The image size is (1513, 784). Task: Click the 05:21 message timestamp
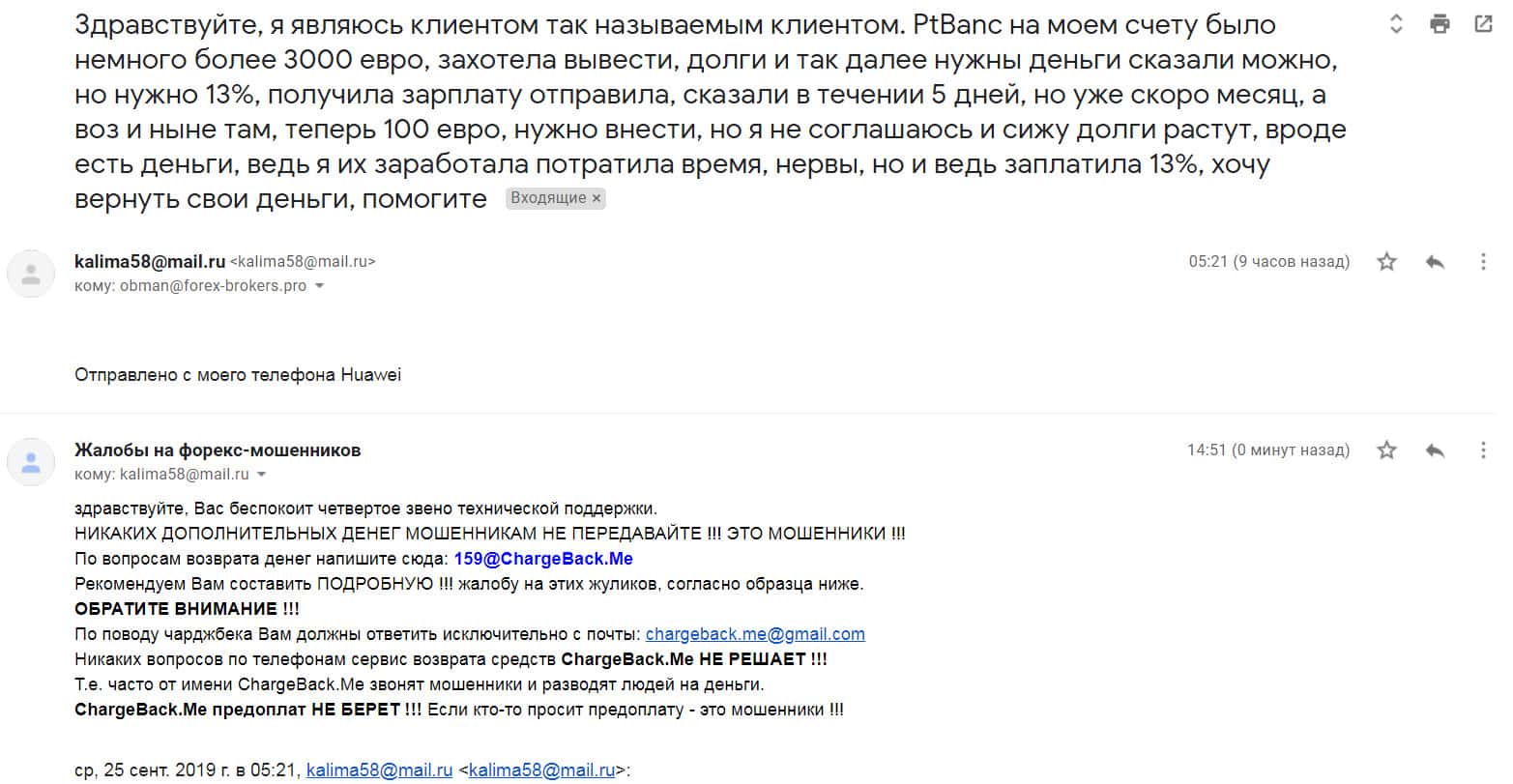click(1267, 262)
